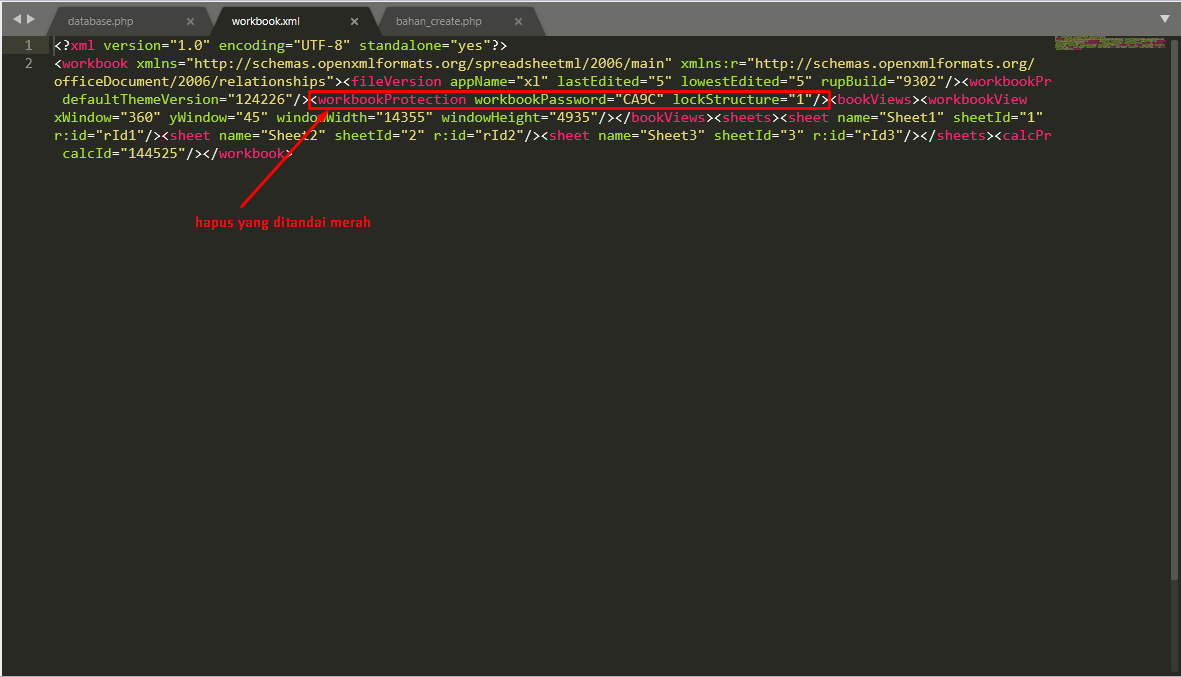This screenshot has height=677, width=1181.
Task: Click the workbookPassword value "CA9C"
Action: [638, 100]
